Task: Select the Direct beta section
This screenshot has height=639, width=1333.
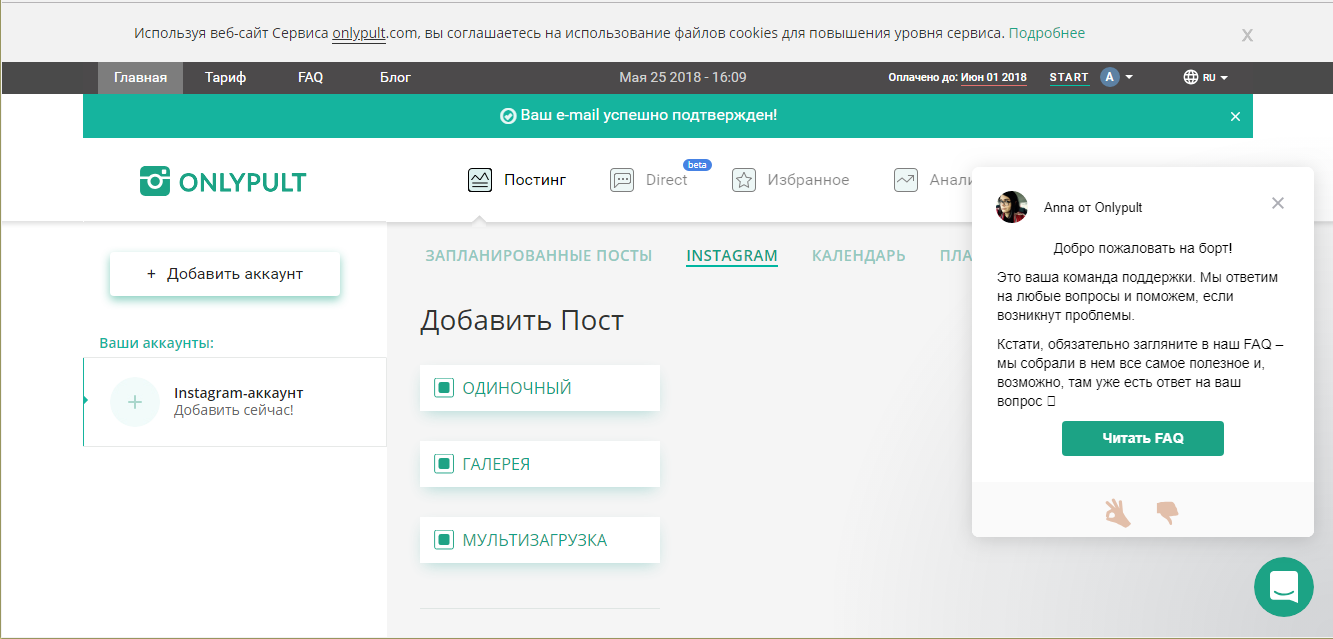Action: click(x=622, y=180)
